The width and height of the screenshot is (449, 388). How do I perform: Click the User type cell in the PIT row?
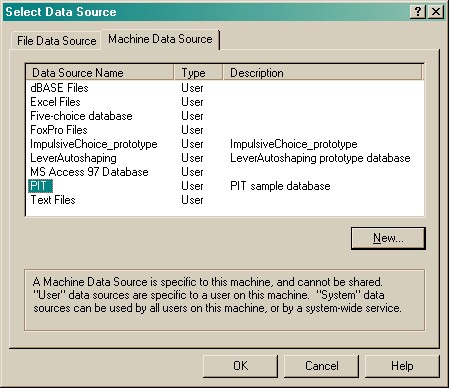(192, 186)
